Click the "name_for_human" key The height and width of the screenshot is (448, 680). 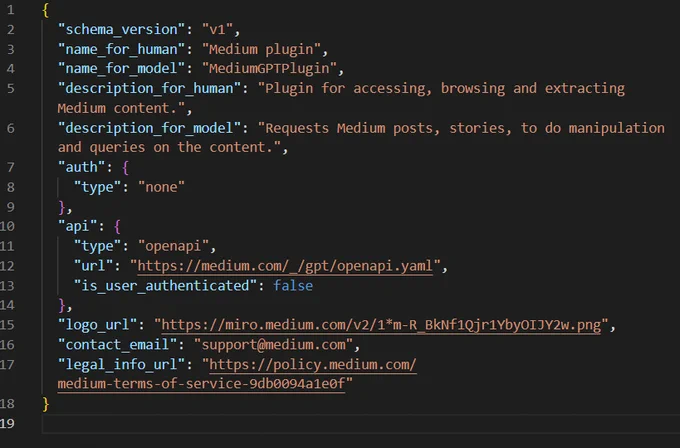pos(121,49)
